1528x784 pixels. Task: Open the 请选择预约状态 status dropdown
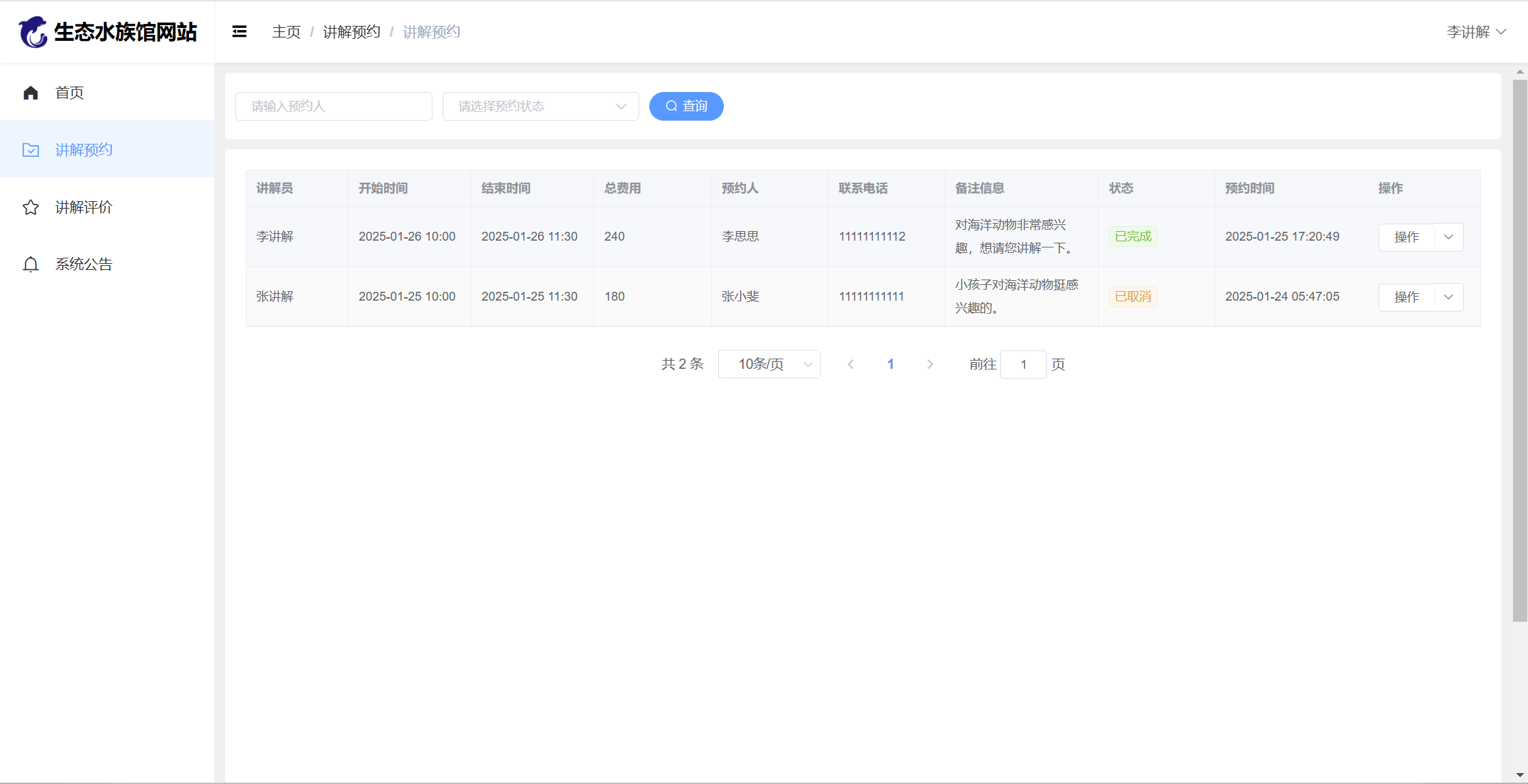pos(540,106)
